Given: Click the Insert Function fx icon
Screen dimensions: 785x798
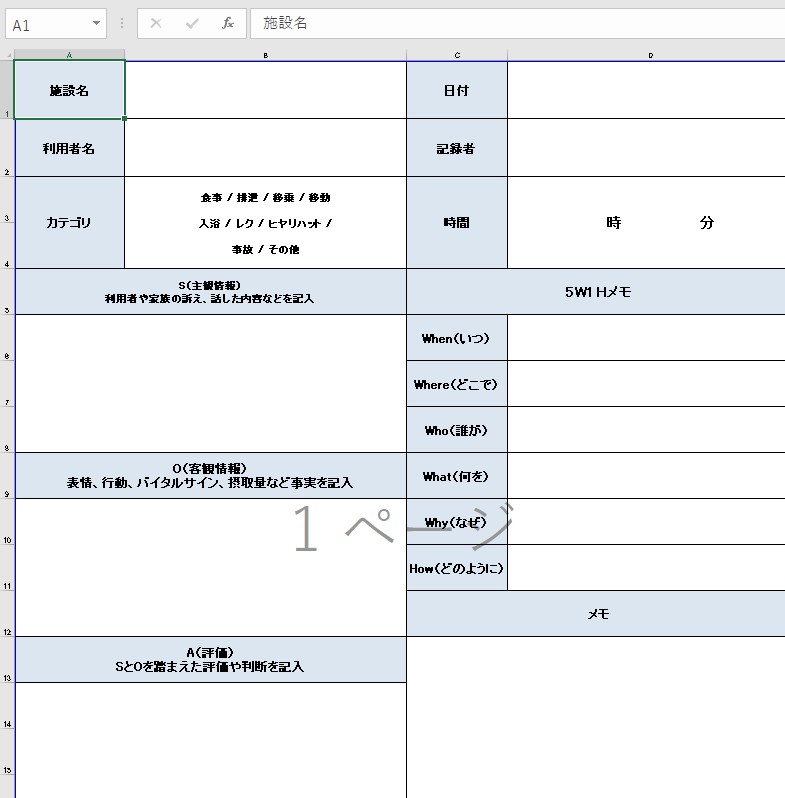Looking at the screenshot, I should [x=227, y=23].
